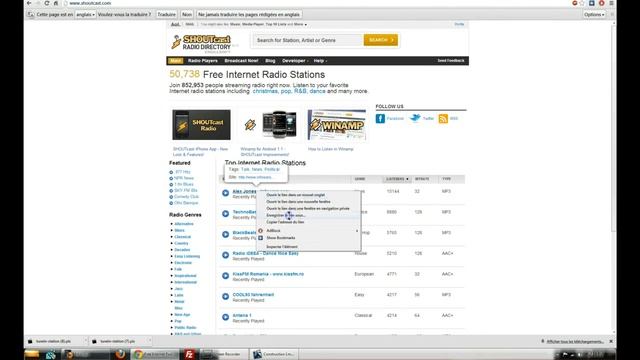Click the Winamp for Android thumbnail

coord(270,125)
